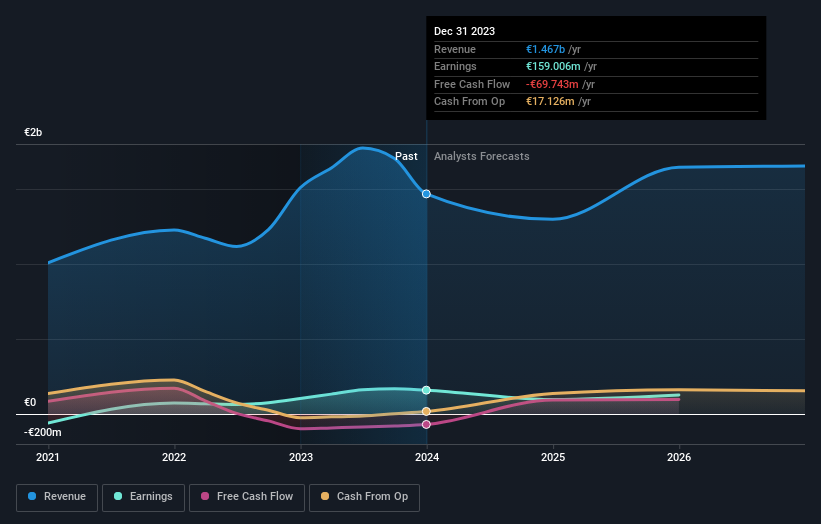821x524 pixels.
Task: Click the Free Cash Flow row label in tooltip
Action: (472, 84)
